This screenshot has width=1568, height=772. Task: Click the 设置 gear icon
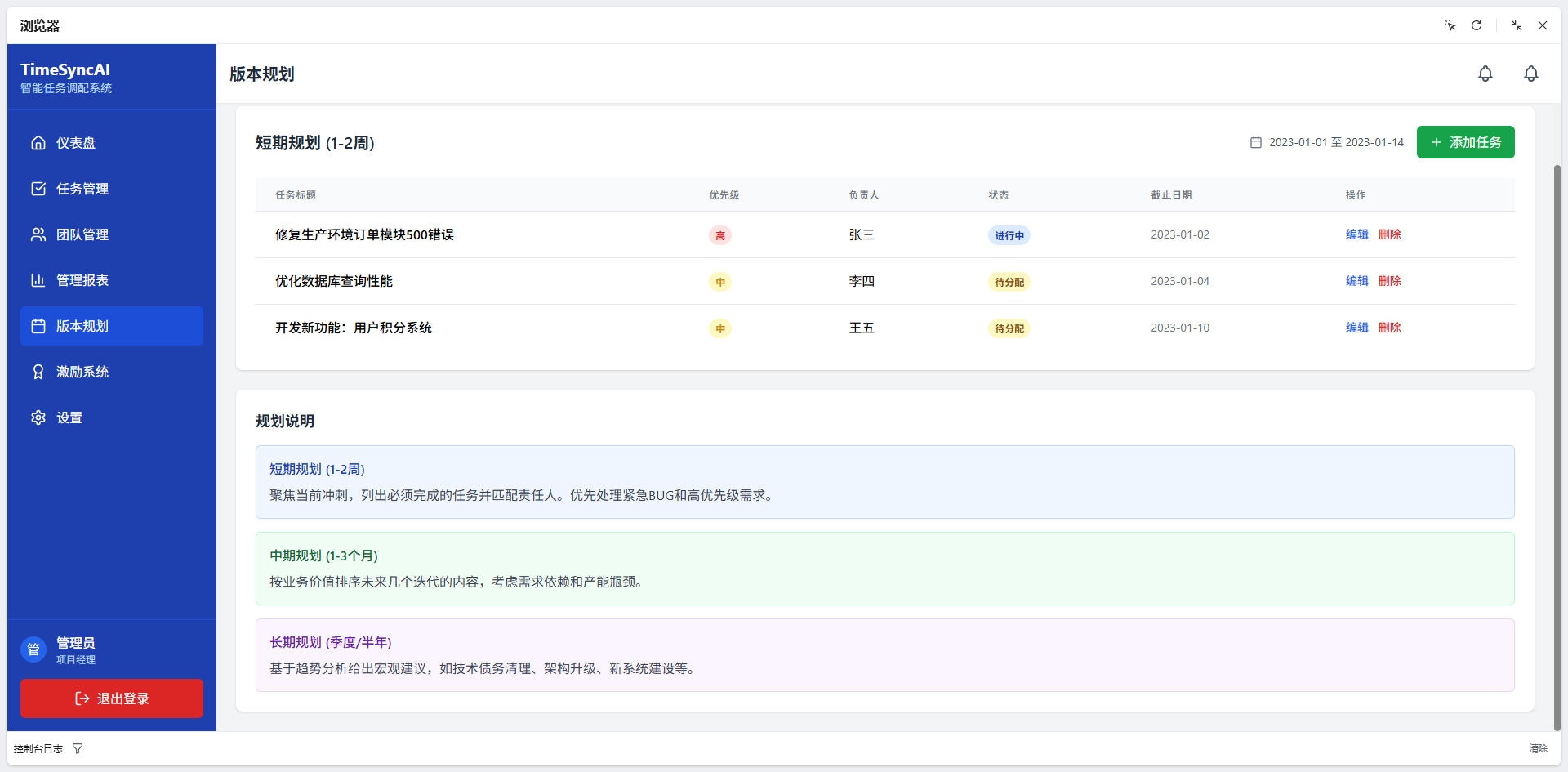point(38,417)
